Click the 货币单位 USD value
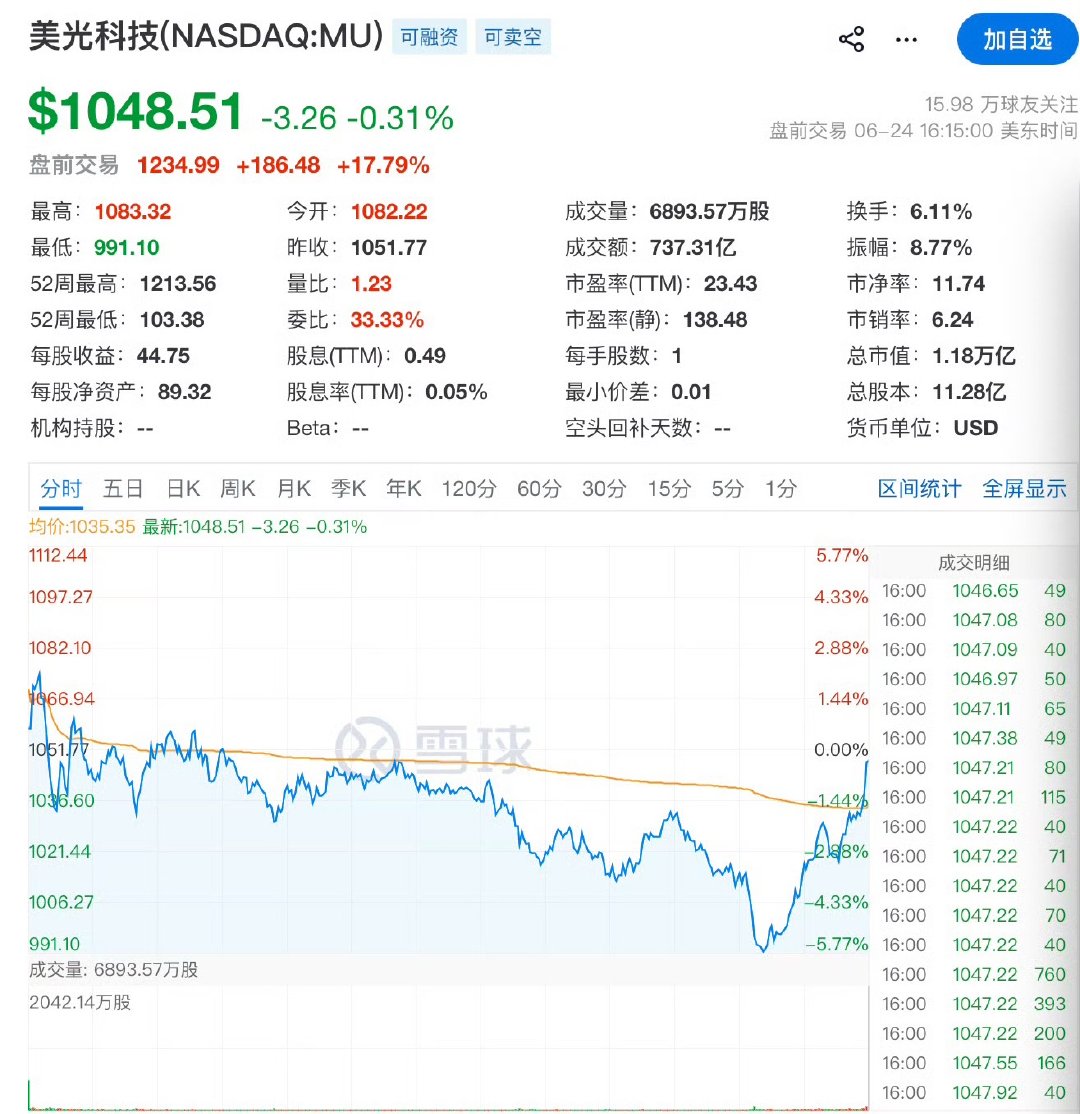The width and height of the screenshot is (1080, 1114). [x=976, y=428]
